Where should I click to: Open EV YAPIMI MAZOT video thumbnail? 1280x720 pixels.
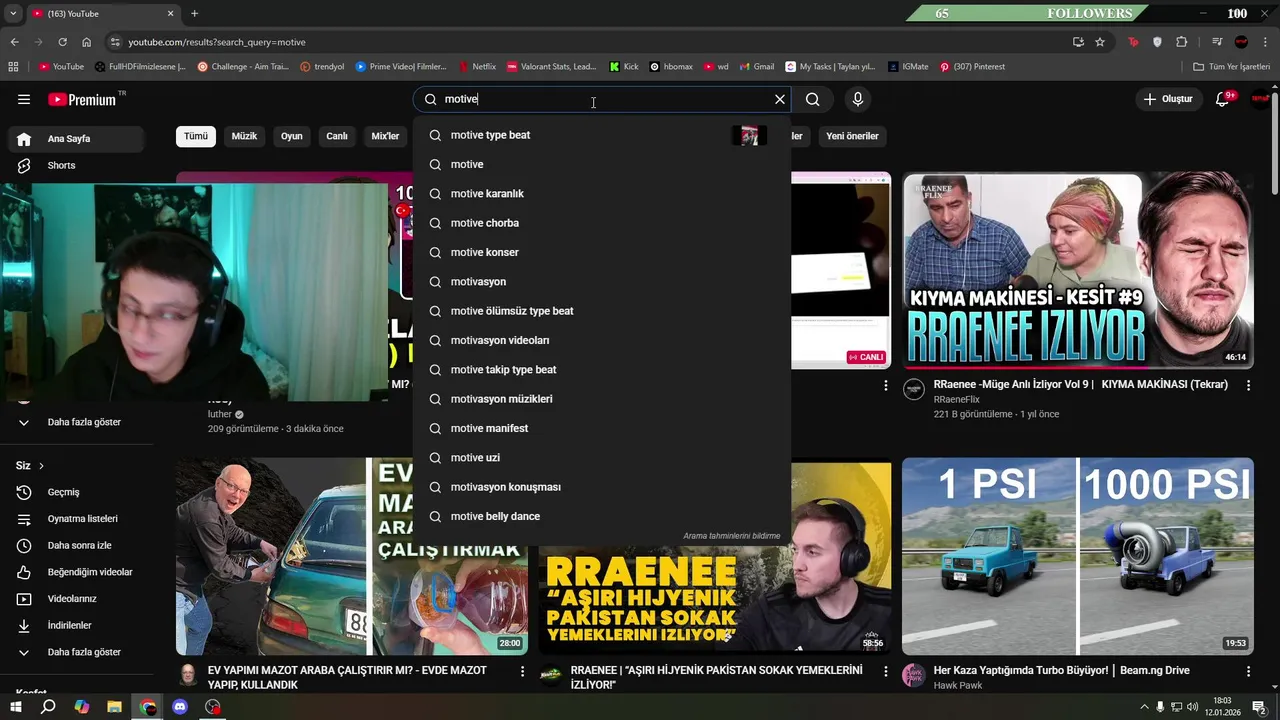click(352, 556)
